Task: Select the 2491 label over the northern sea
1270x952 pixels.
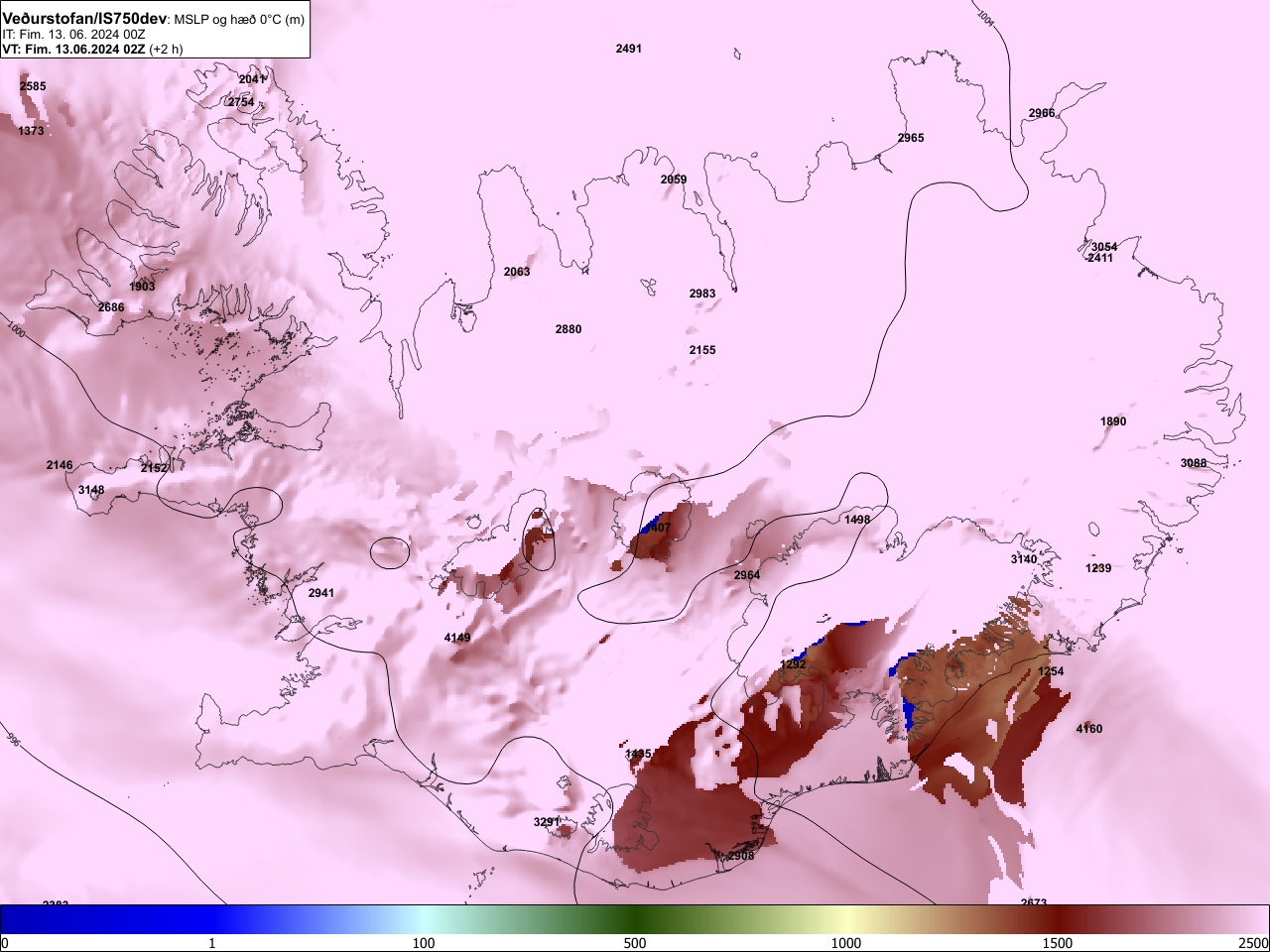Action: click(x=629, y=49)
